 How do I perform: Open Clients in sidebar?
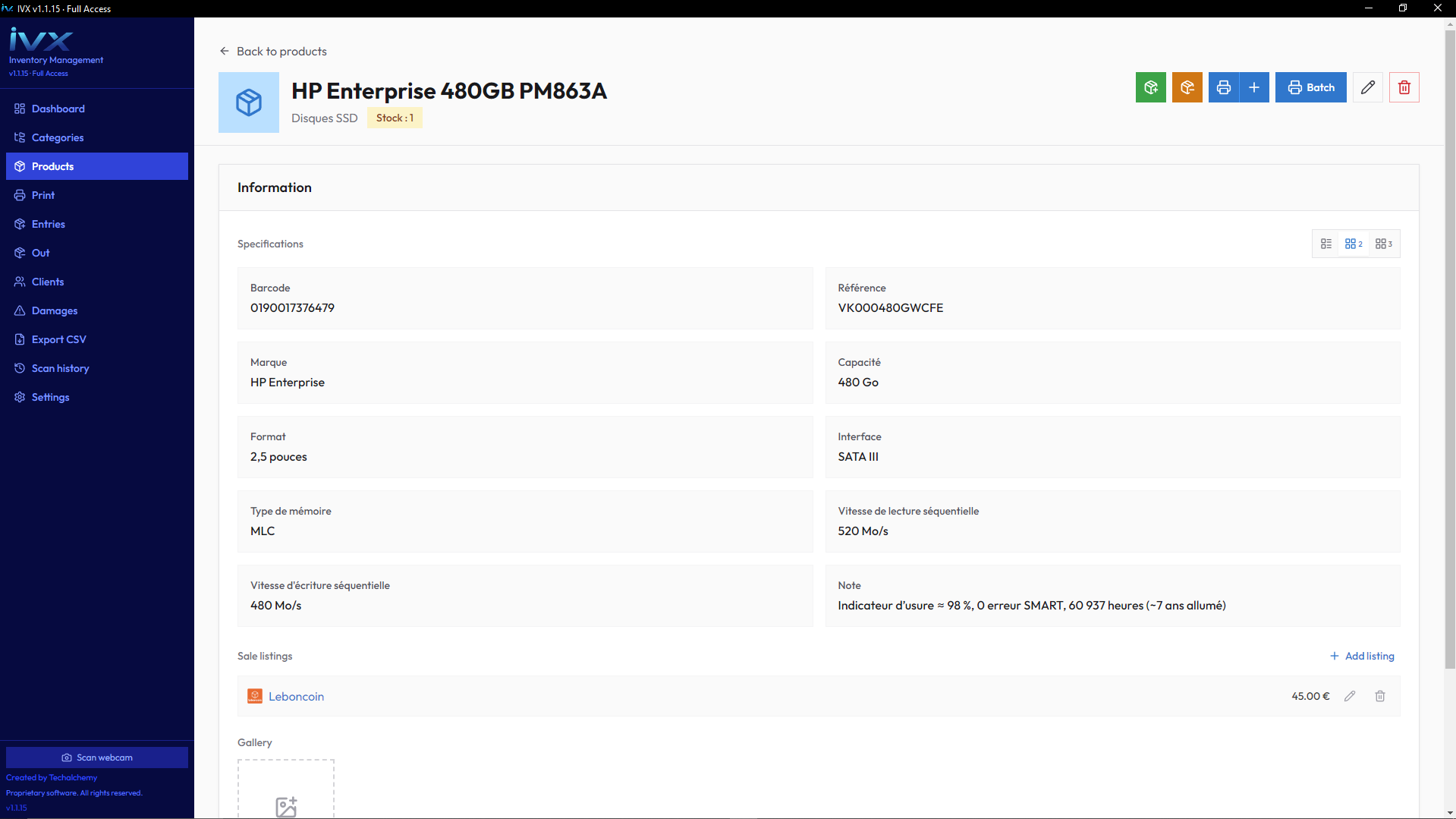pos(97,282)
